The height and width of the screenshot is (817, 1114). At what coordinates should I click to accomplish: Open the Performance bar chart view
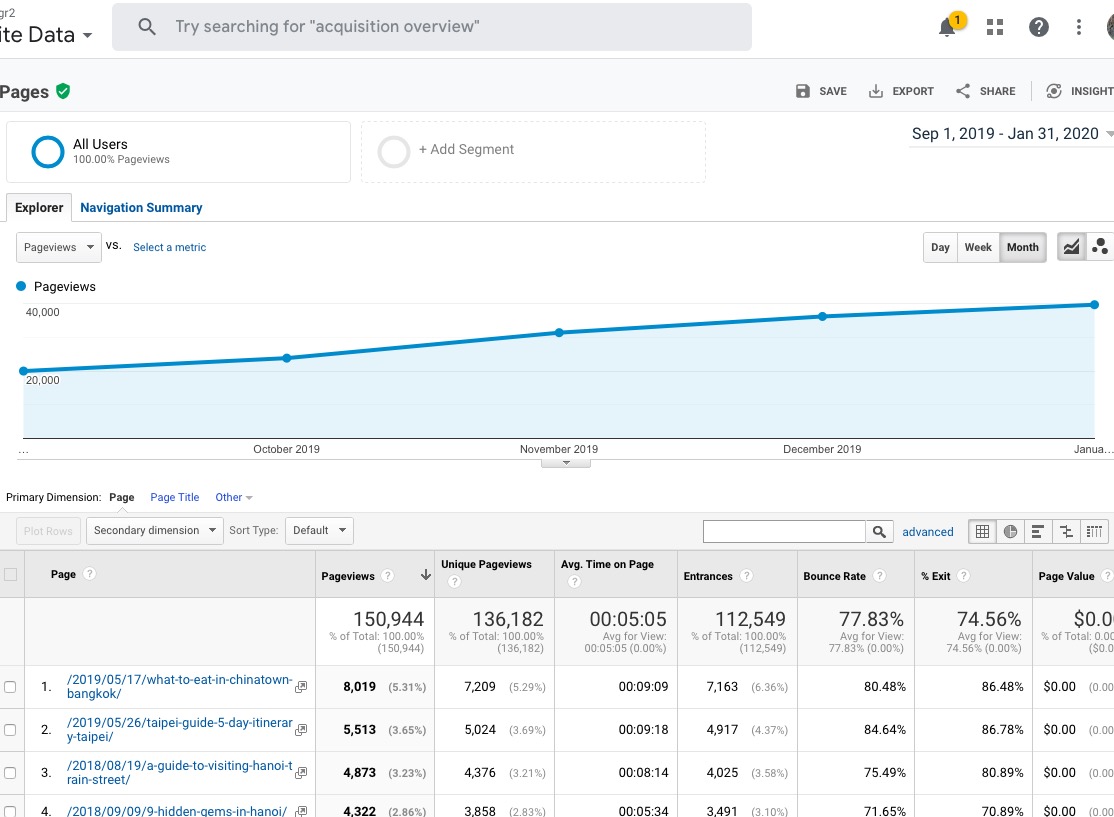click(1037, 531)
